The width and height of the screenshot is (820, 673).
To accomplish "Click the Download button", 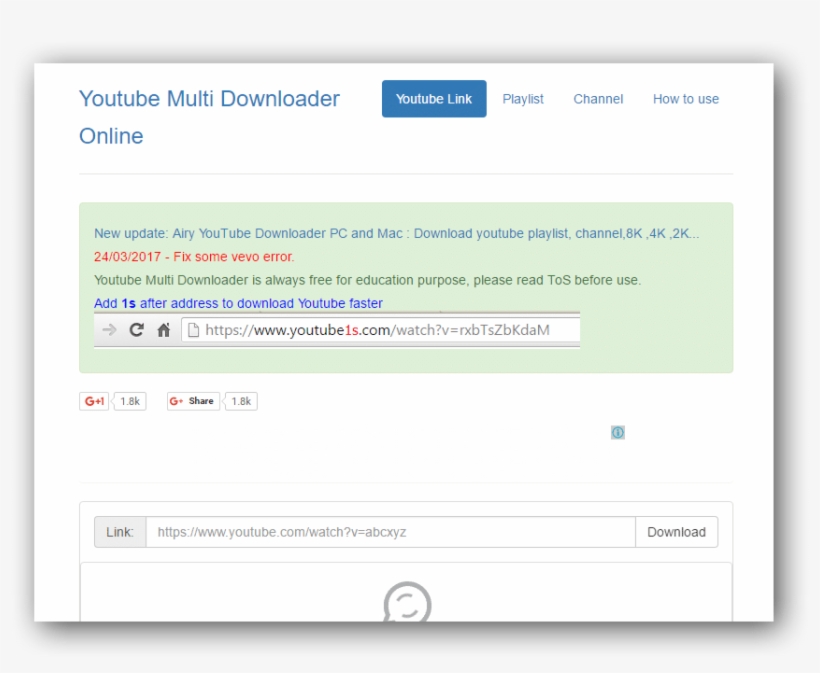I will pos(677,531).
